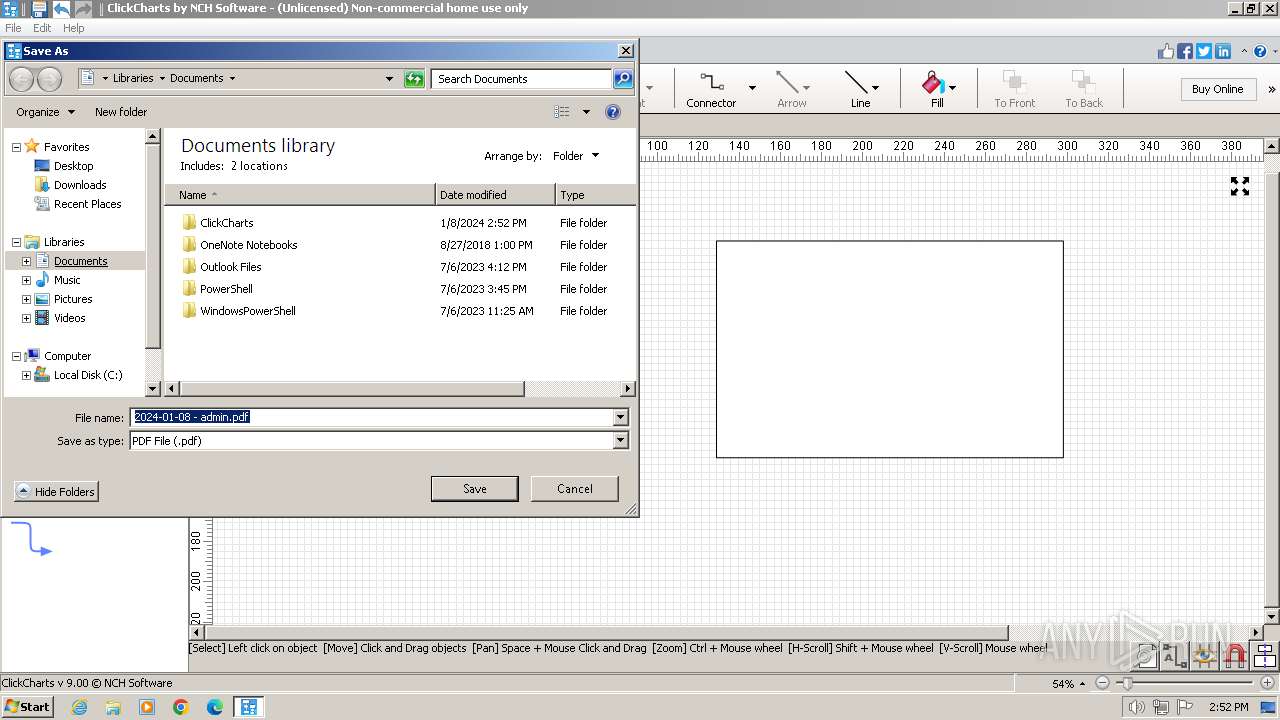
Task: Select Recent Places in Favorites
Action: (87, 204)
